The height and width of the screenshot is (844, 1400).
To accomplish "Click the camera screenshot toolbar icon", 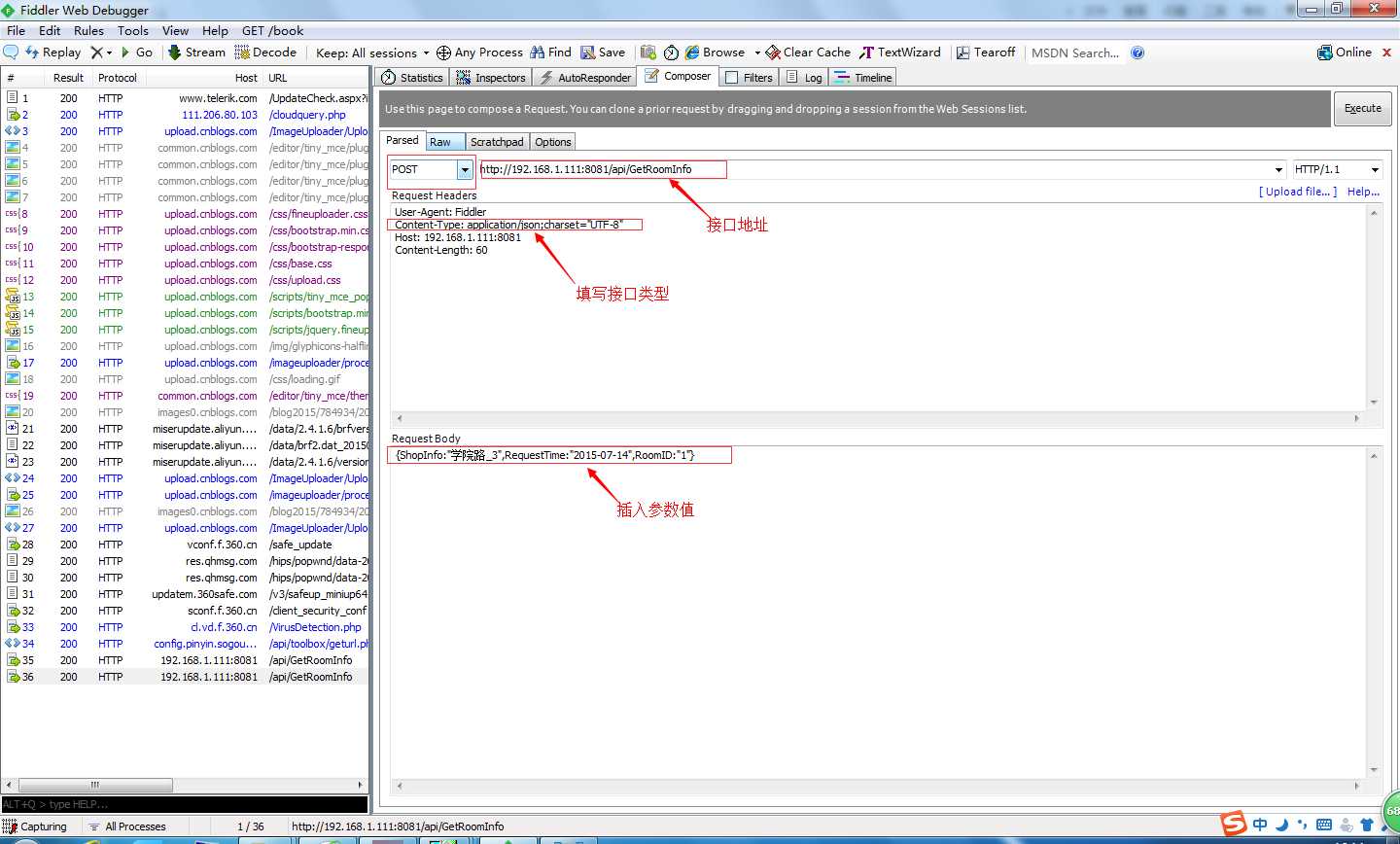I will (648, 53).
